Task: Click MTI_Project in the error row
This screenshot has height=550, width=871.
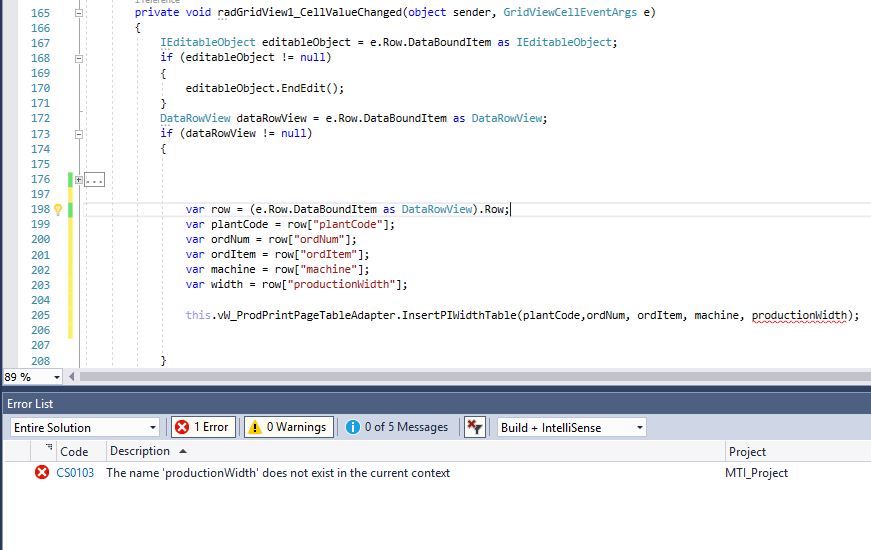Action: tap(756, 473)
